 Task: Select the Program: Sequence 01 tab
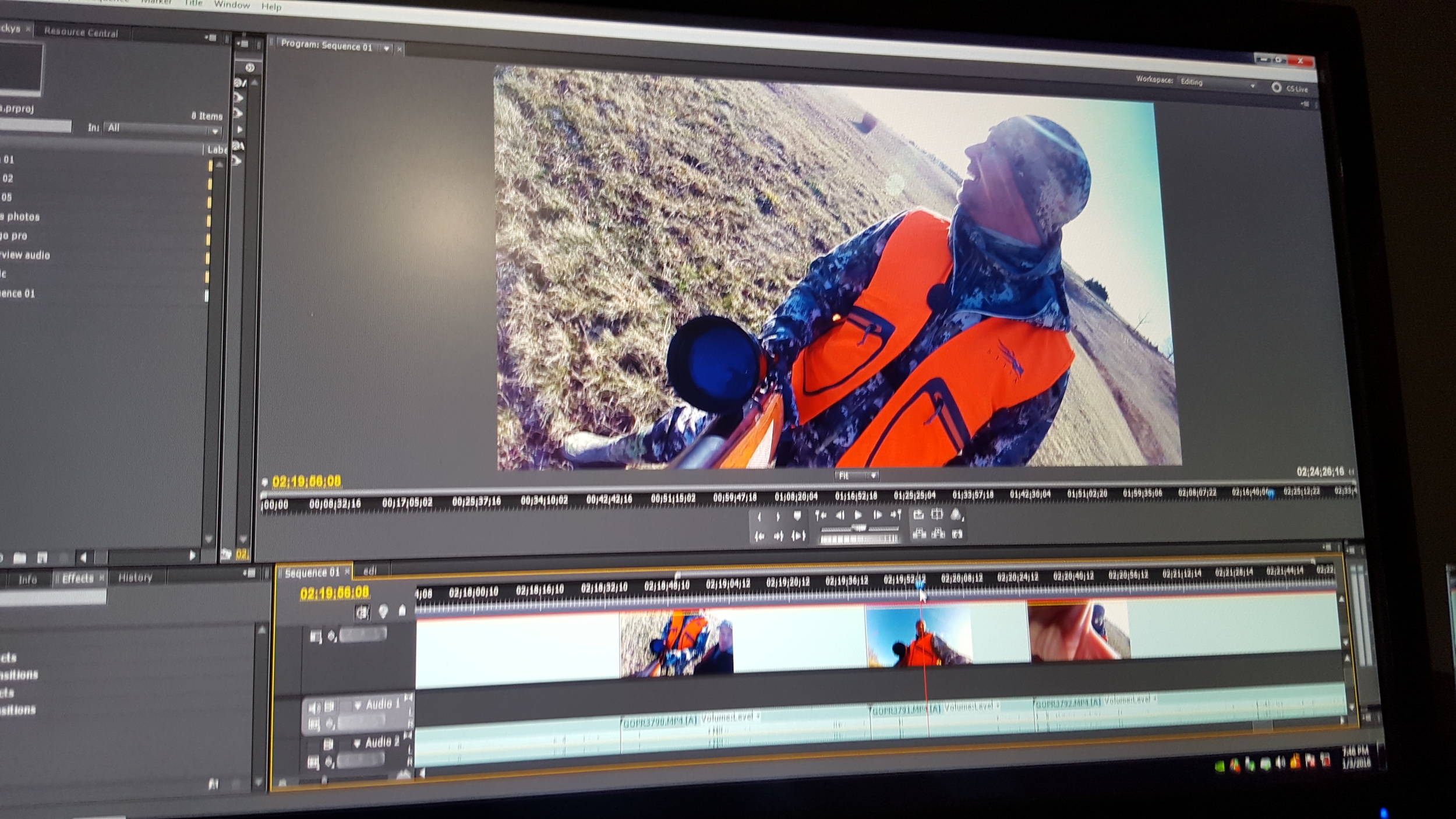click(326, 47)
